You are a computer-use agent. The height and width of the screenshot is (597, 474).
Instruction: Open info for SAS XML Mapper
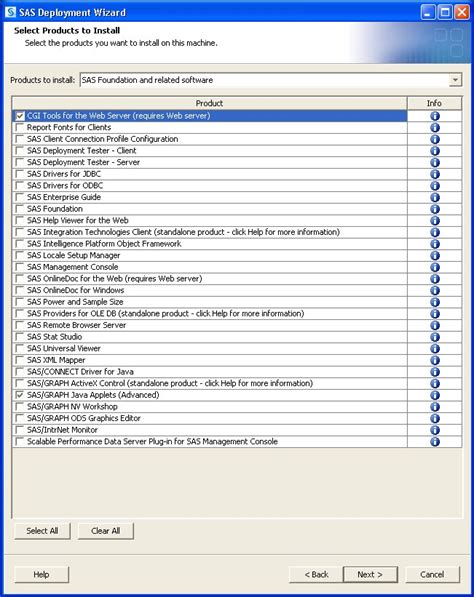pos(435,360)
